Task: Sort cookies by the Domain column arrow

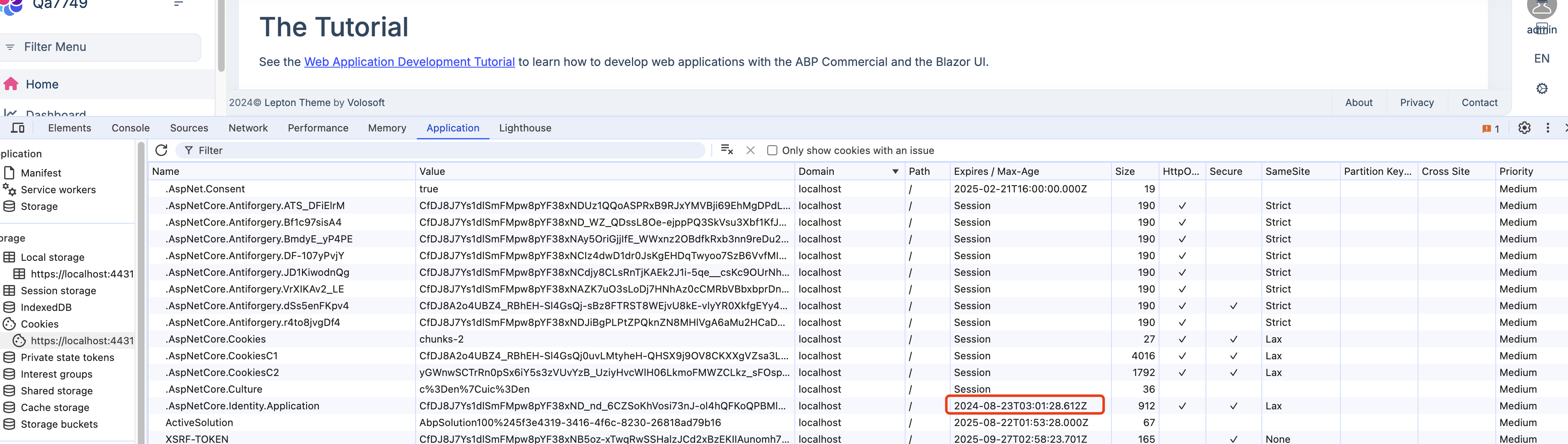Action: 895,172
